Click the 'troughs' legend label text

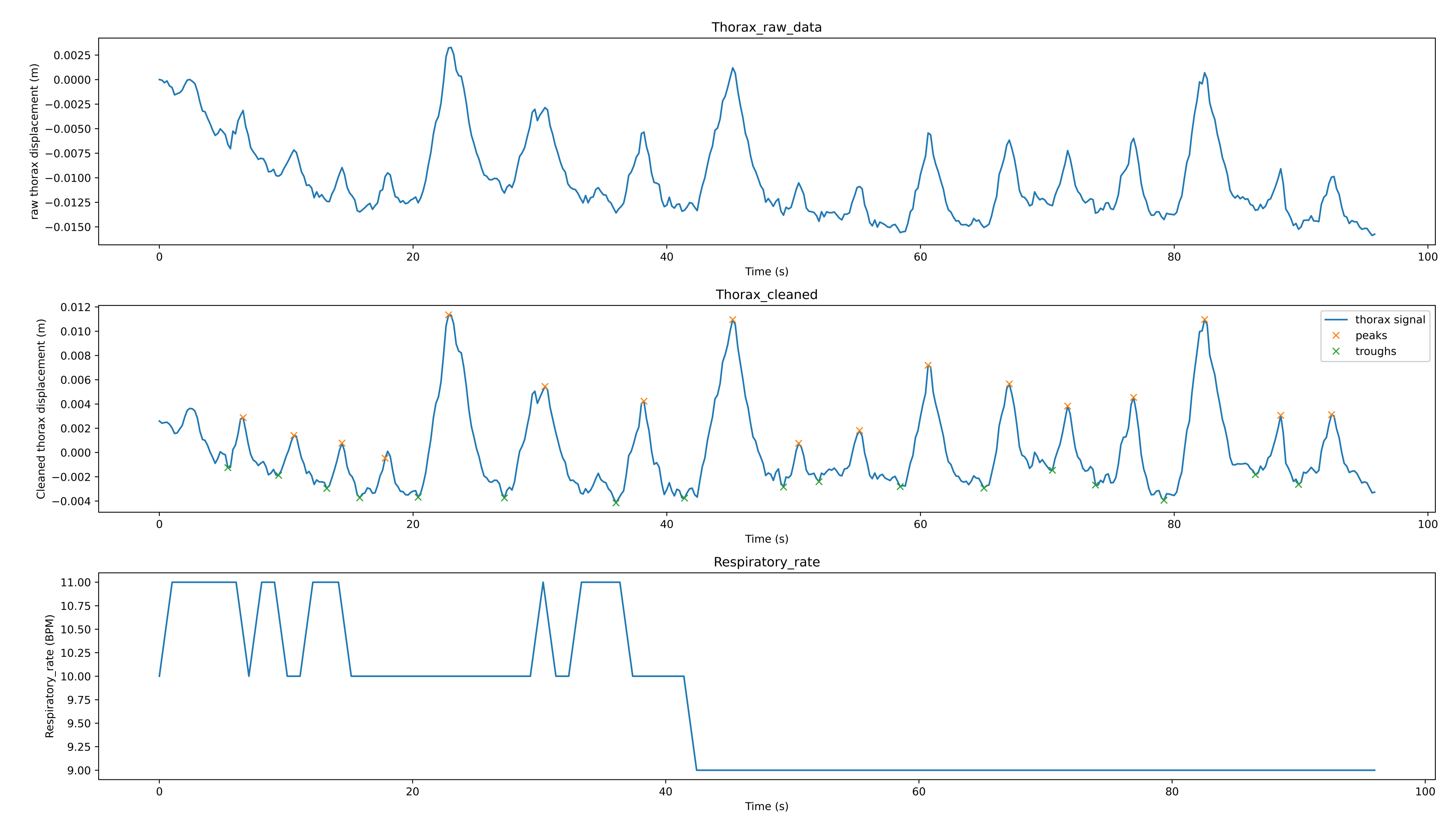pos(1375,351)
